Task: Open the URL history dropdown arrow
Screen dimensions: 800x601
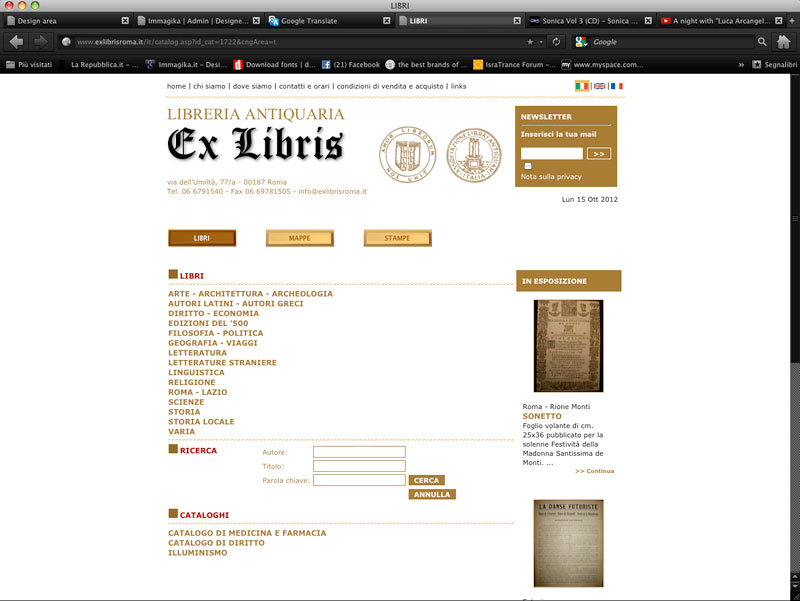Action: pos(541,42)
